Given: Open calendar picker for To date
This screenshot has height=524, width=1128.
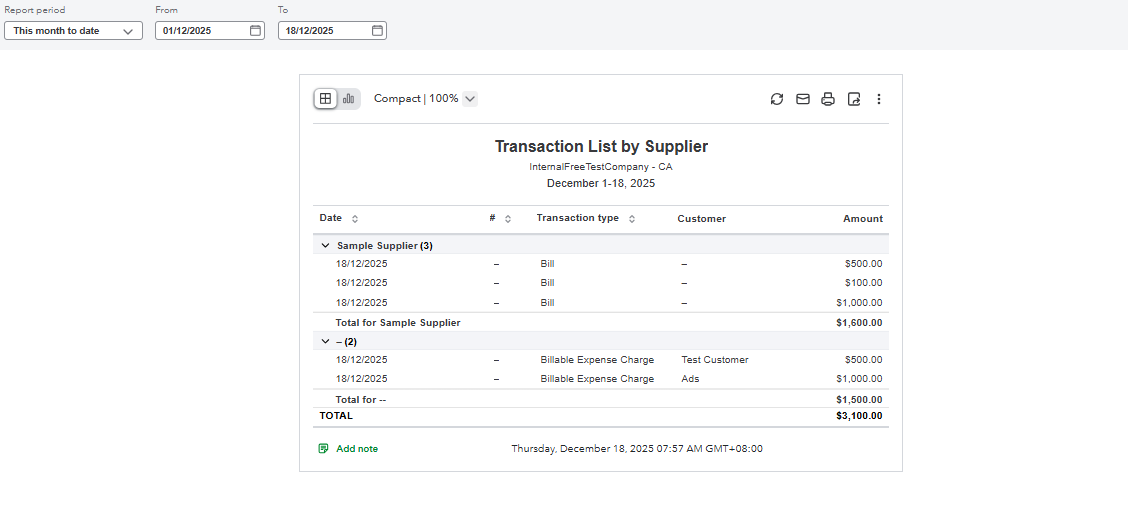Looking at the screenshot, I should click(378, 31).
